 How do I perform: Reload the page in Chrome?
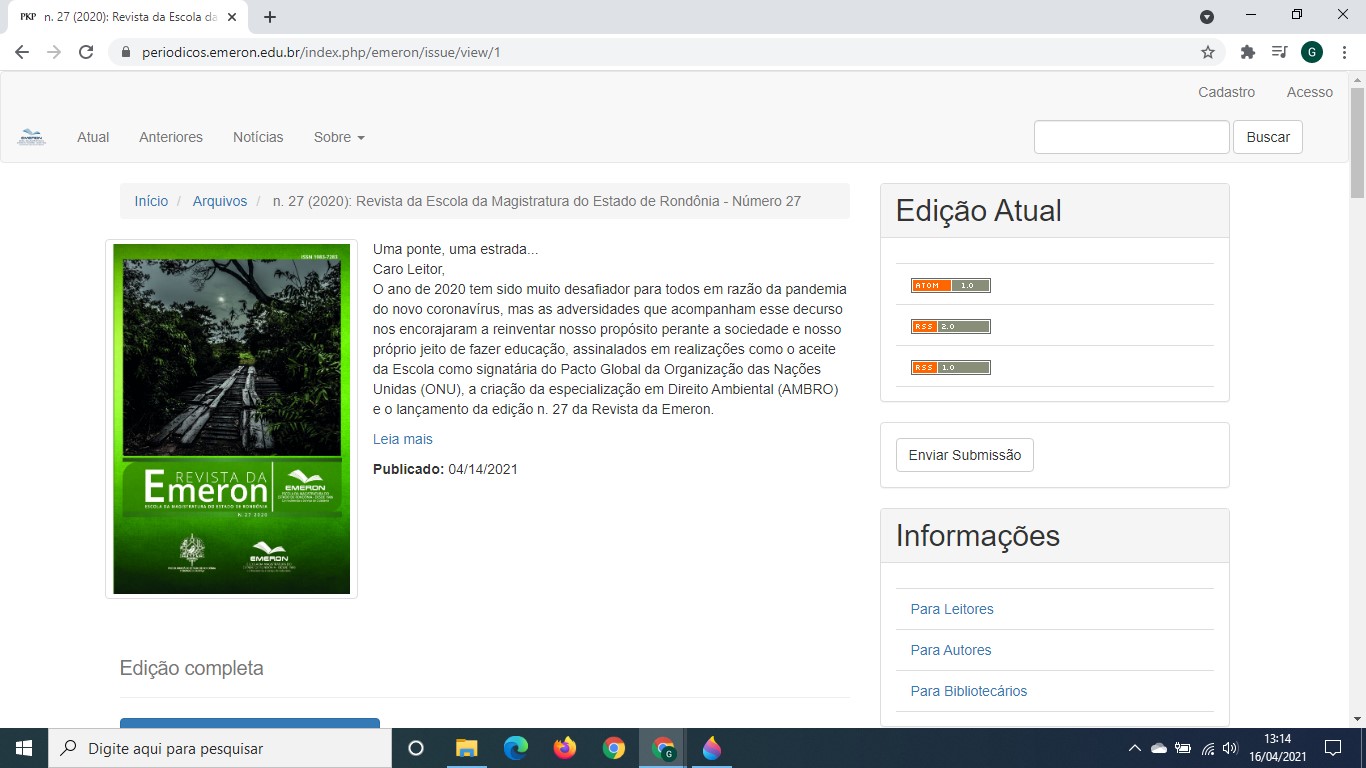(86, 52)
